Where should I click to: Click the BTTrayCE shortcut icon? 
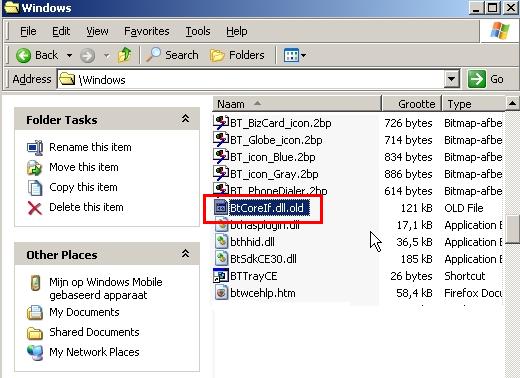pyautogui.click(x=221, y=275)
